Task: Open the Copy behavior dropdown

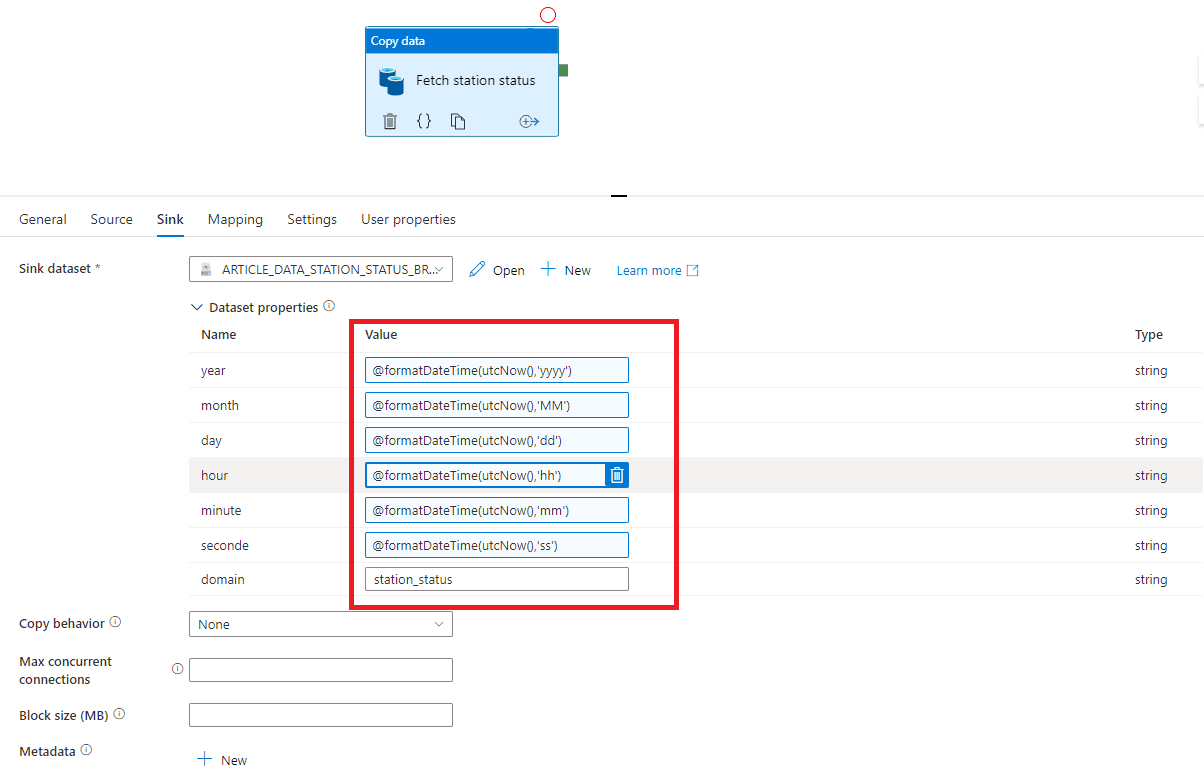Action: [320, 624]
